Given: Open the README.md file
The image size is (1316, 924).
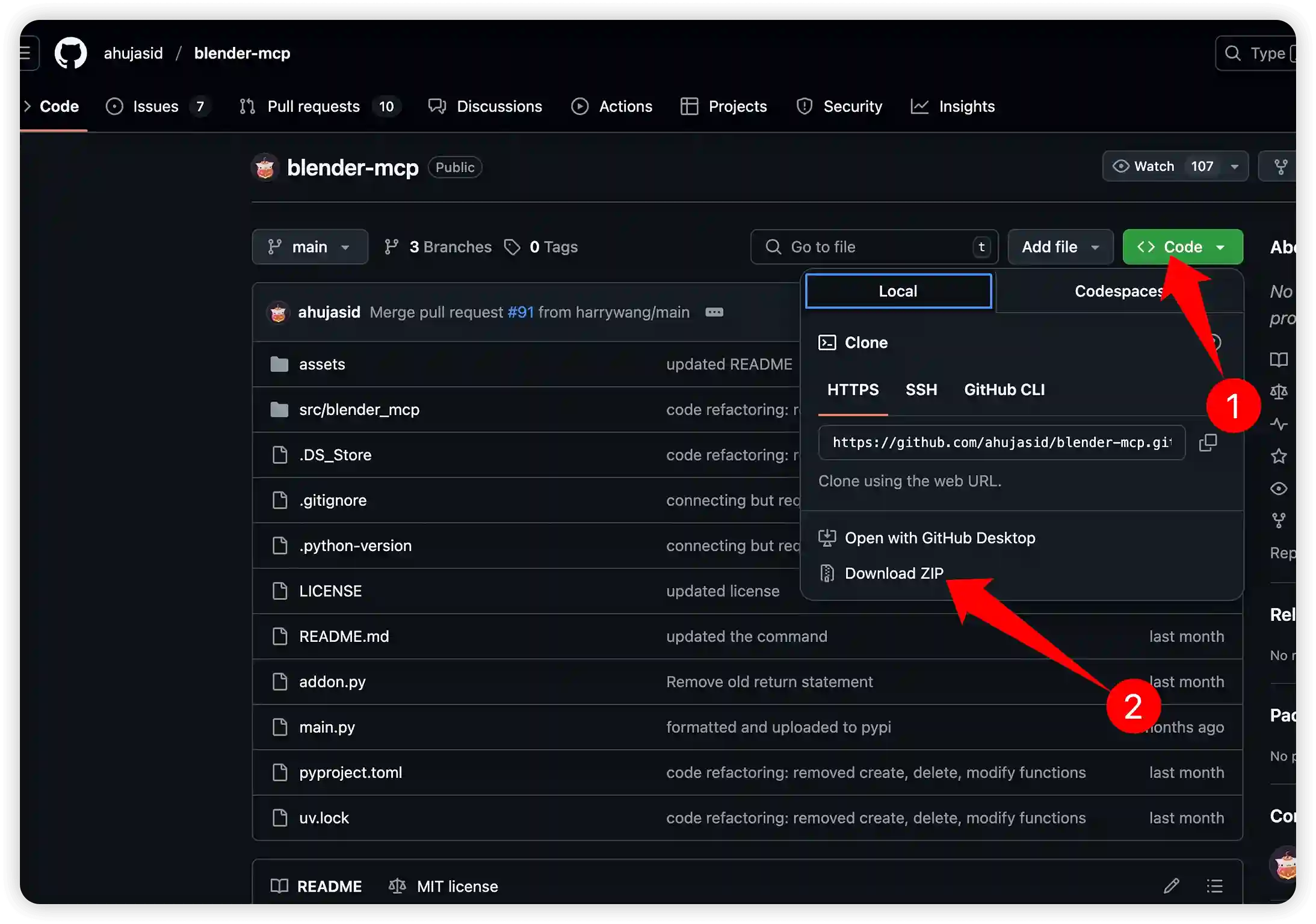Looking at the screenshot, I should pyautogui.click(x=344, y=636).
